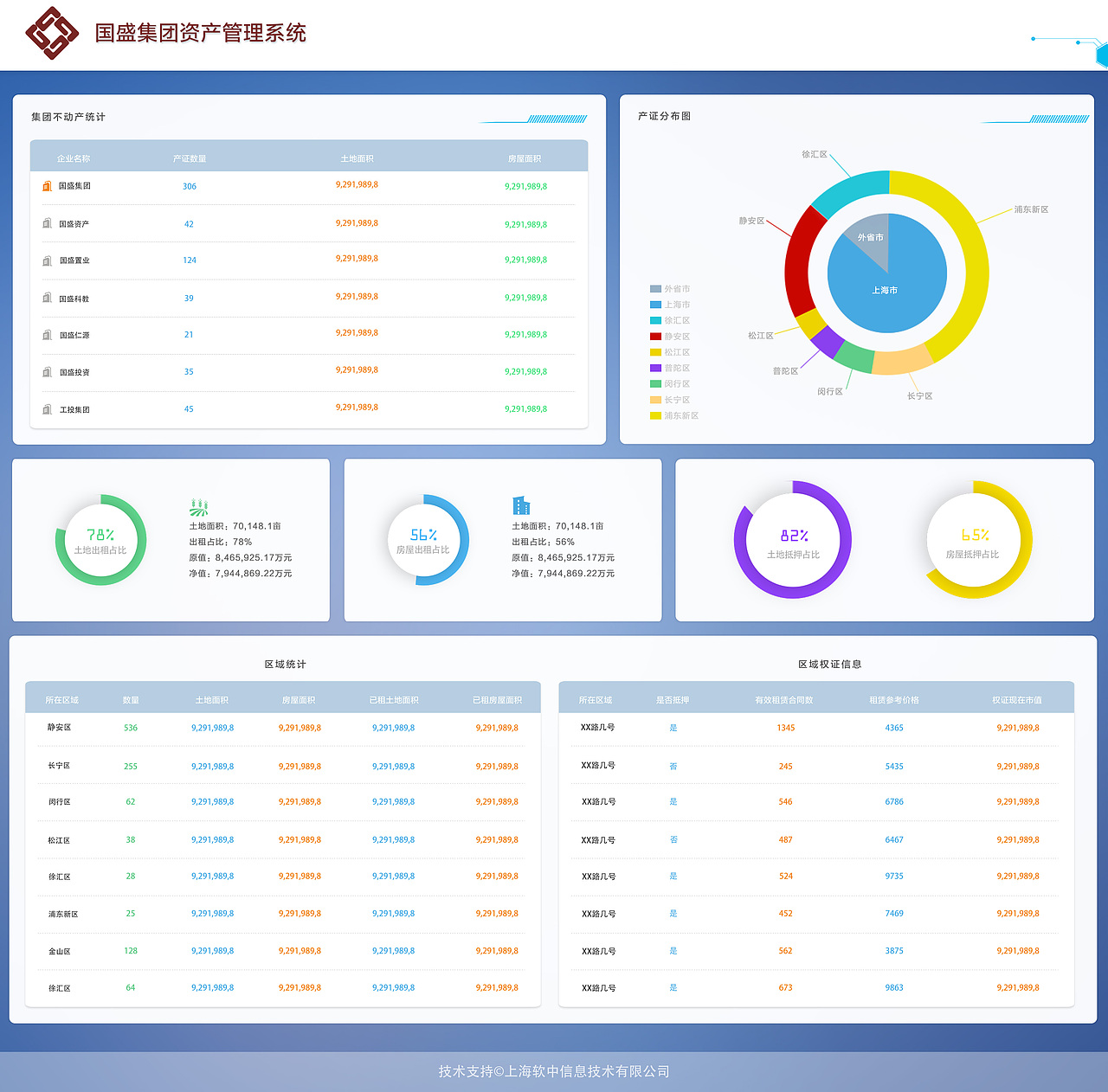Click the 区域权证信息 table title
The image size is (1108, 1092).
tap(830, 664)
